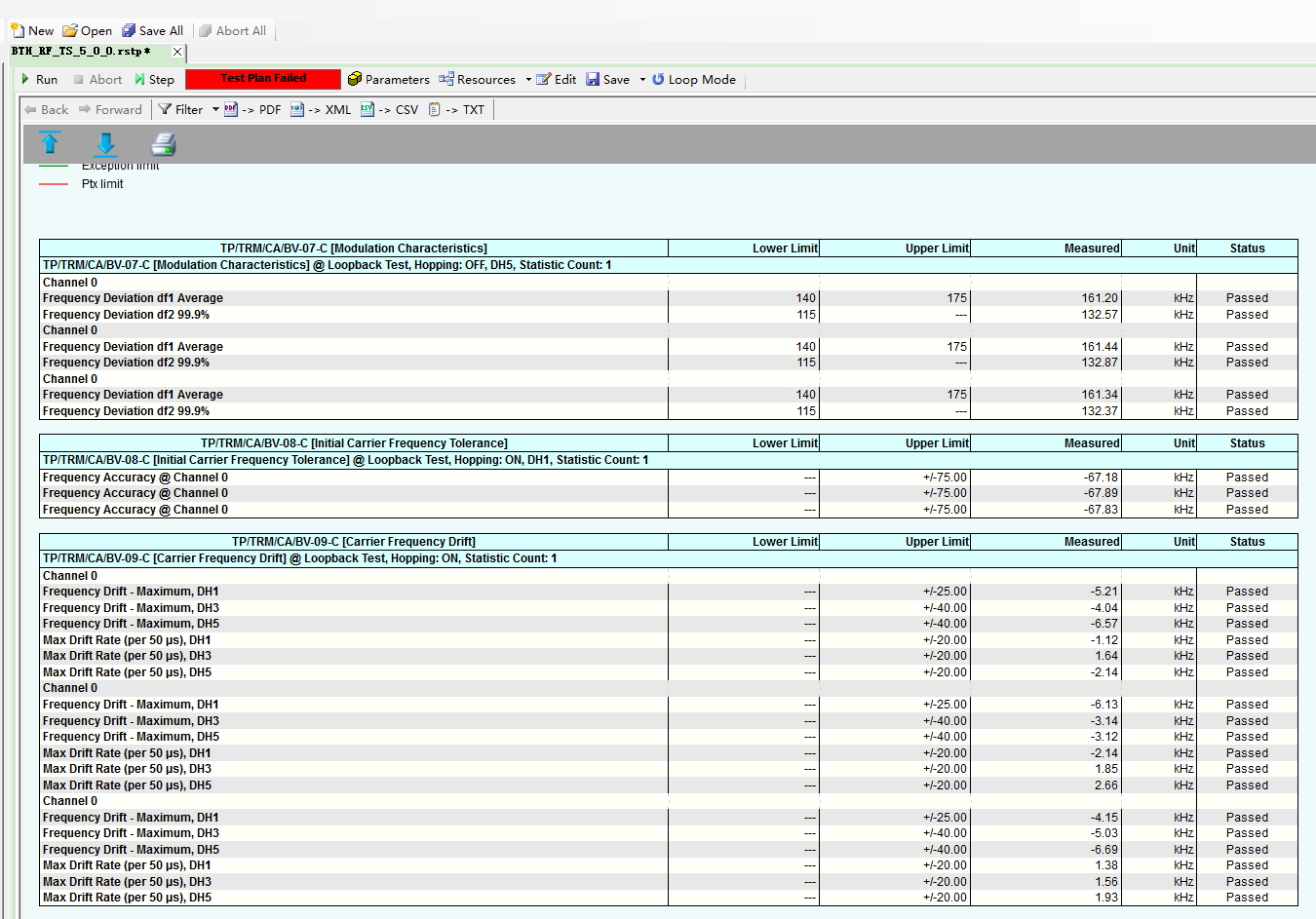Open a test plan file
The height and width of the screenshot is (919, 1316).
click(88, 31)
